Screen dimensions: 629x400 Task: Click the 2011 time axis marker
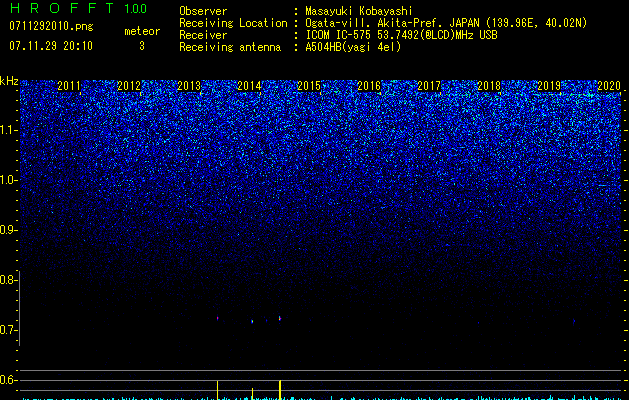coord(69,85)
